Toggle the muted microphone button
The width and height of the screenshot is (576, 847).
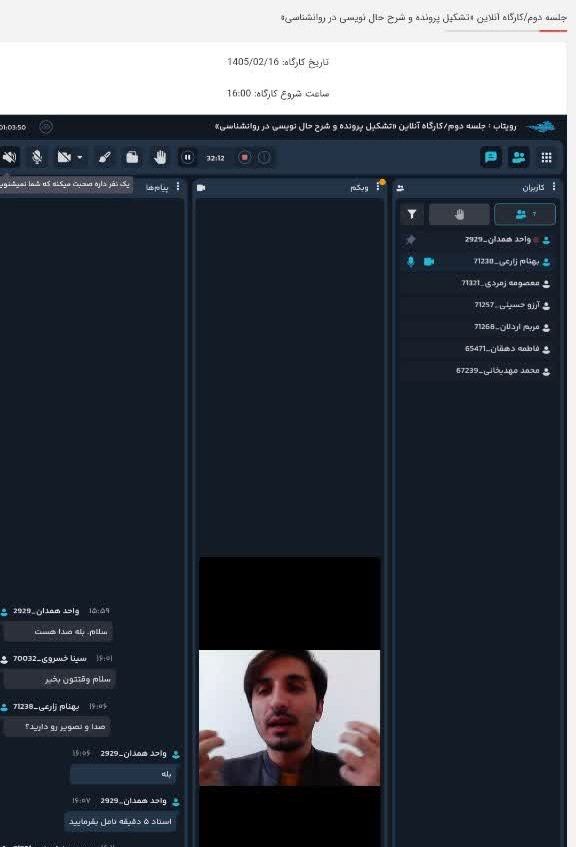(37, 157)
